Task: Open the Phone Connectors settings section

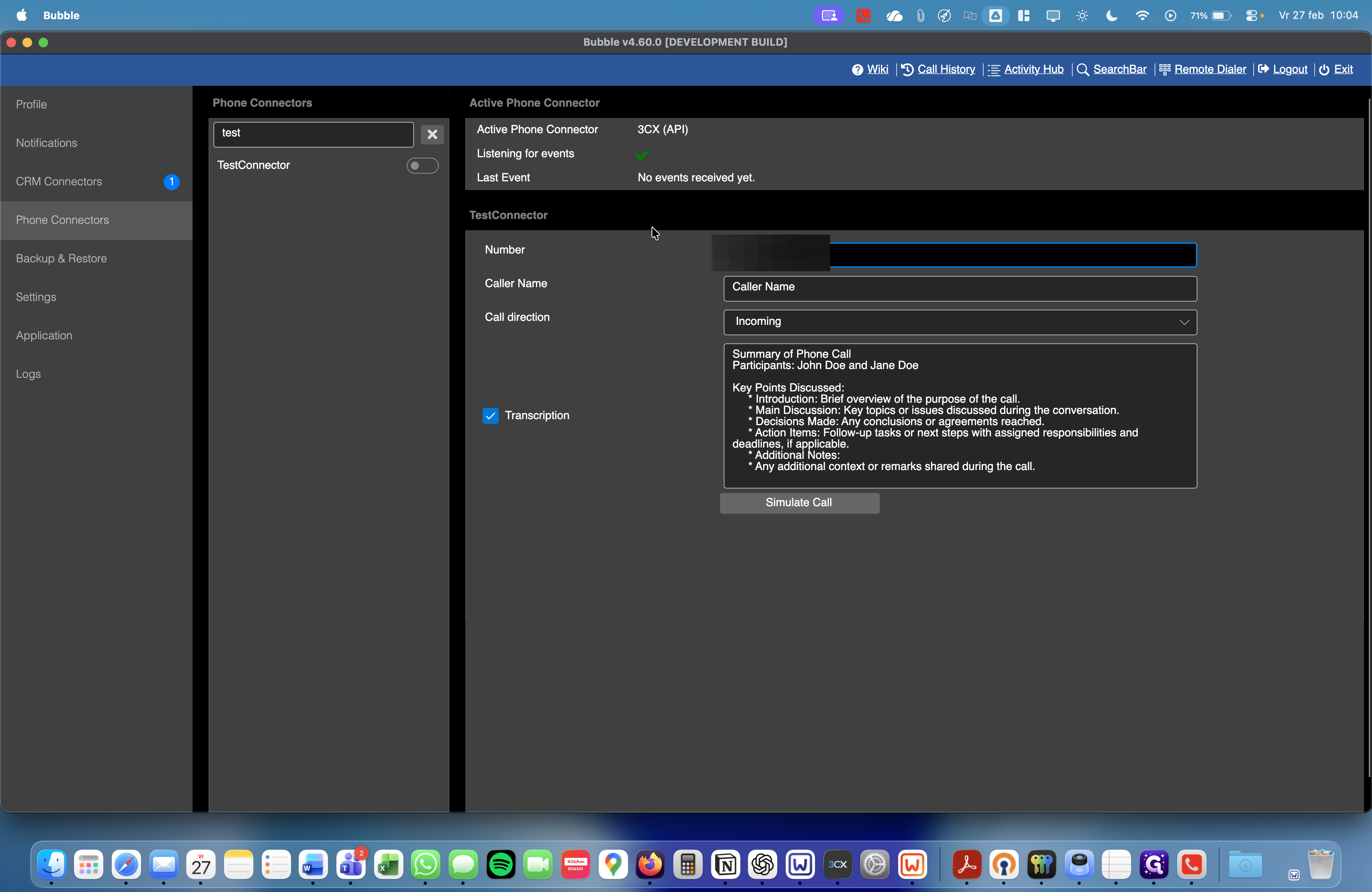Action: coord(62,220)
